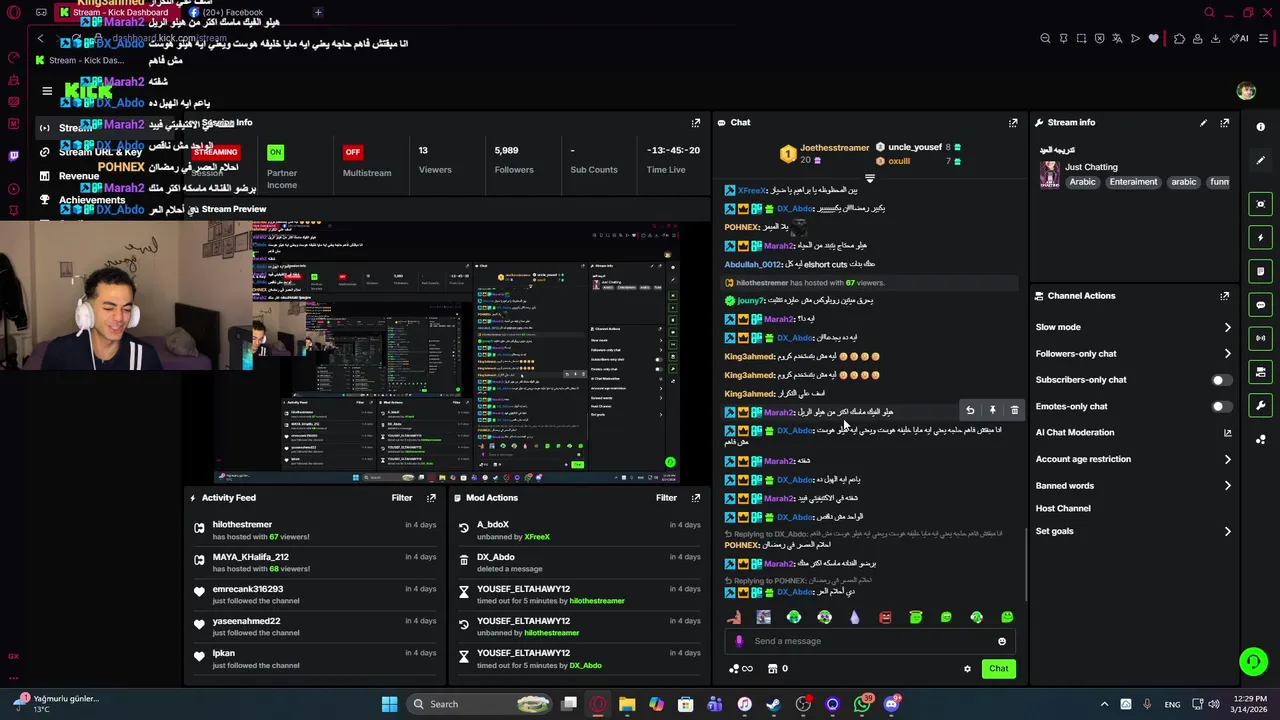Show hidden system tray icons
The image size is (1280, 720).
click(x=1104, y=704)
